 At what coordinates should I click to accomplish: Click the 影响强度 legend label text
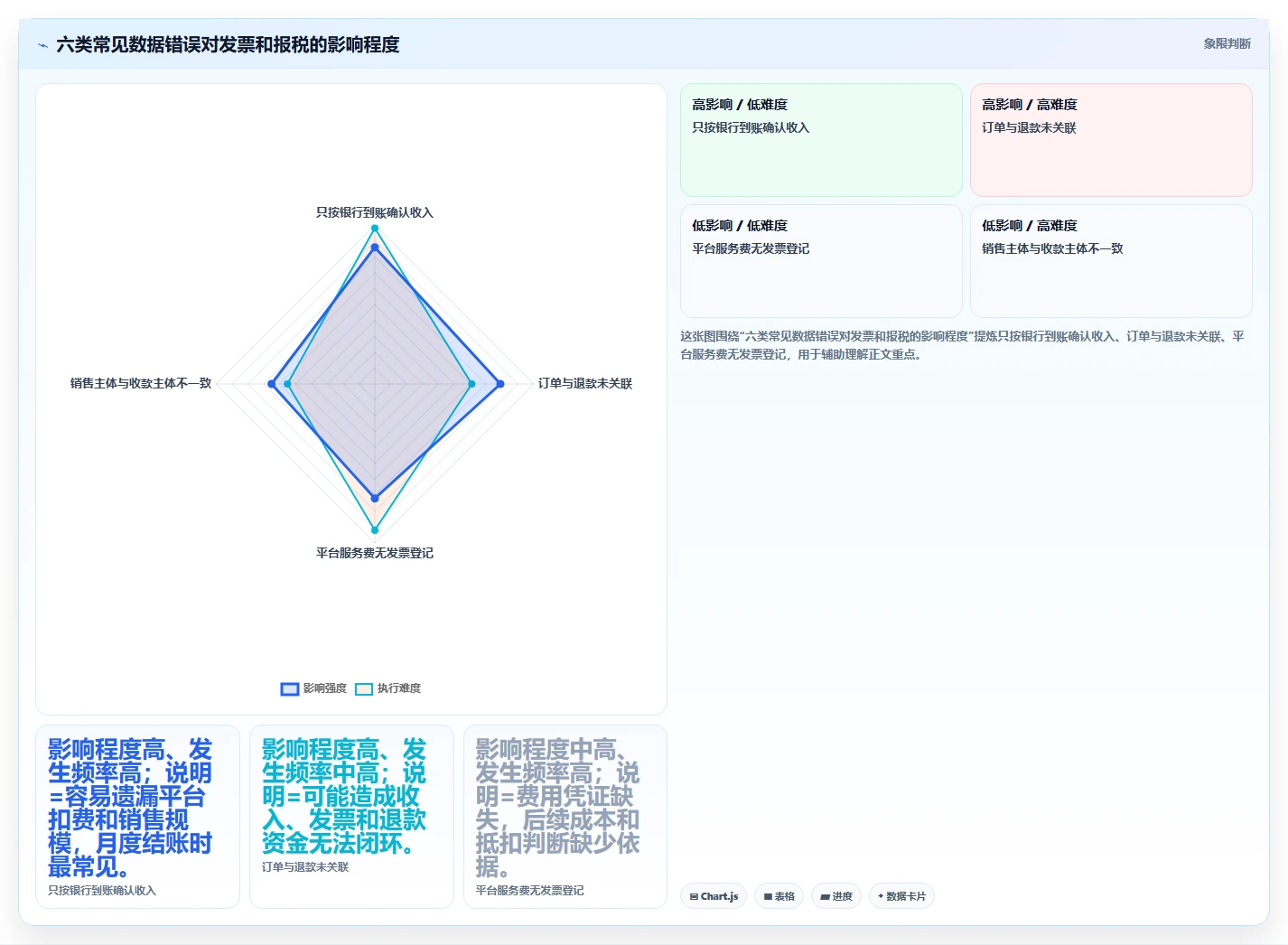(325, 688)
